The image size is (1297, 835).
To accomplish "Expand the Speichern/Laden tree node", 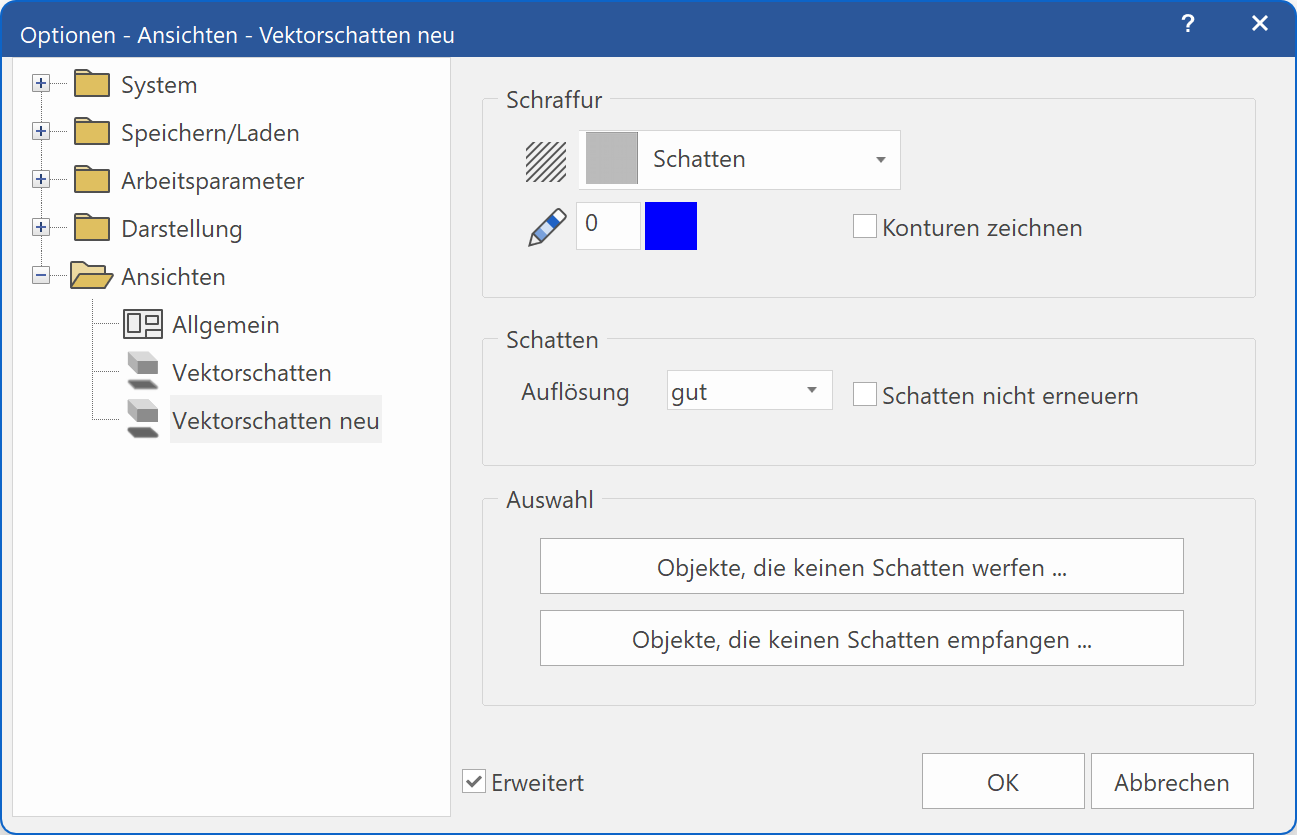I will pyautogui.click(x=40, y=130).
